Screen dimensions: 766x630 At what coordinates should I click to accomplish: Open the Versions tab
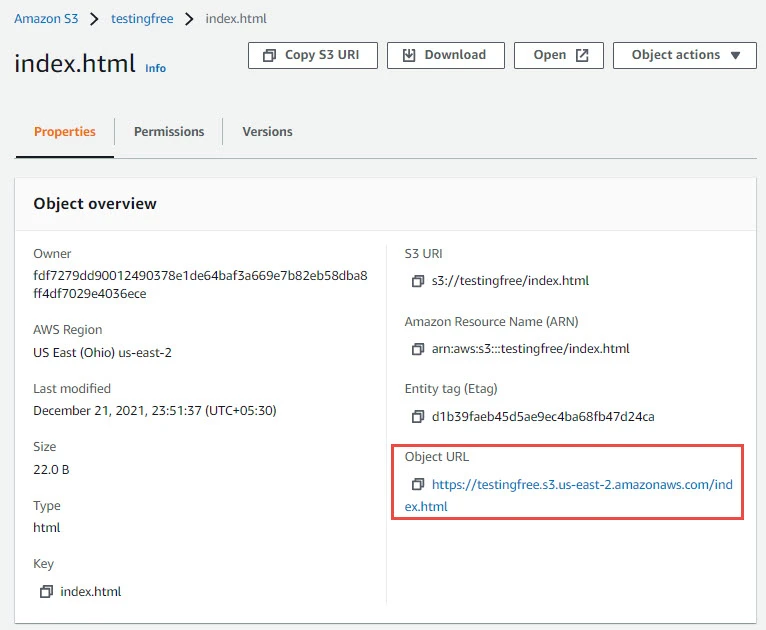click(267, 132)
